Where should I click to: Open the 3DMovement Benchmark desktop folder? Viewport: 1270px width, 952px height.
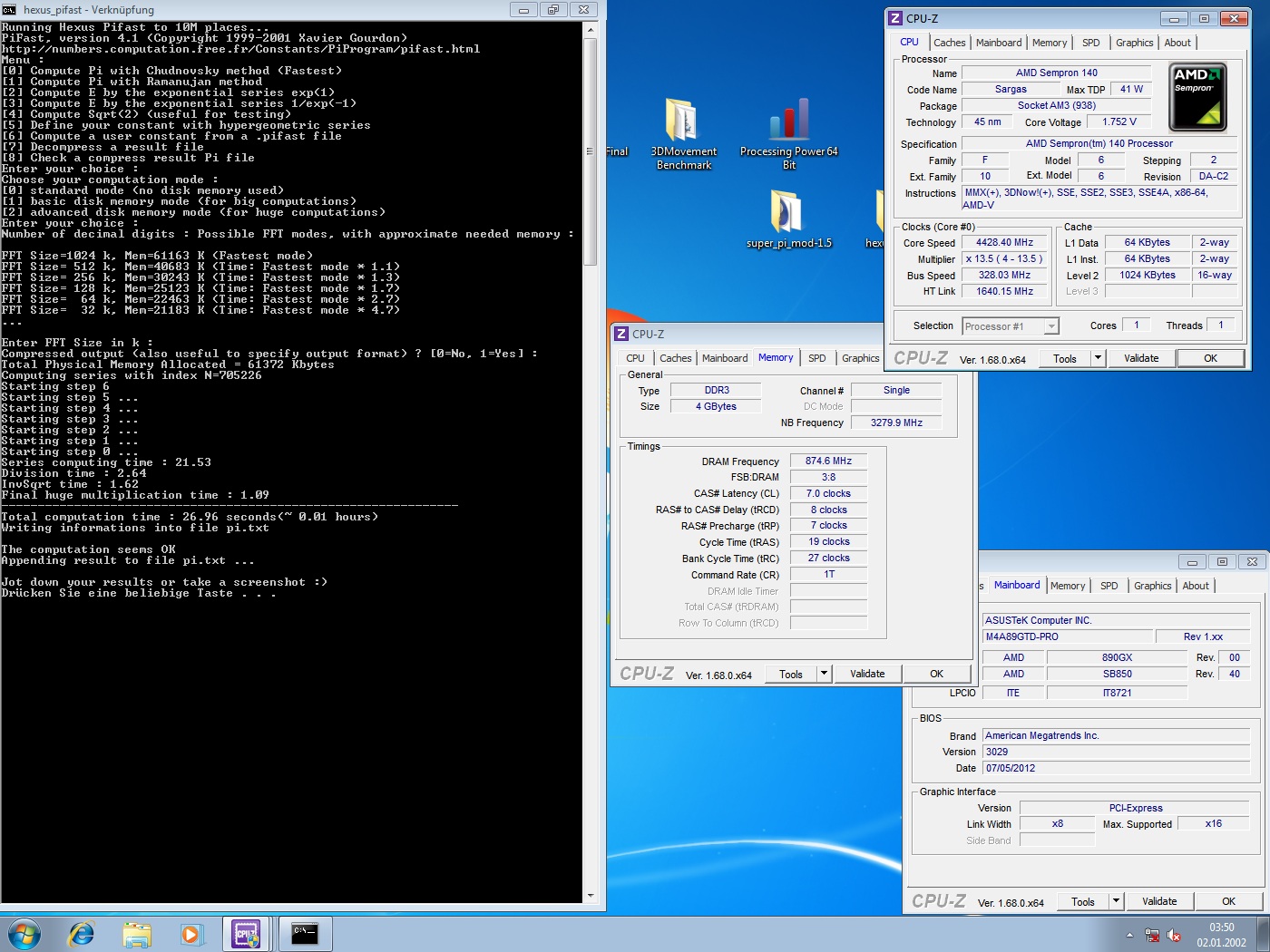683,134
